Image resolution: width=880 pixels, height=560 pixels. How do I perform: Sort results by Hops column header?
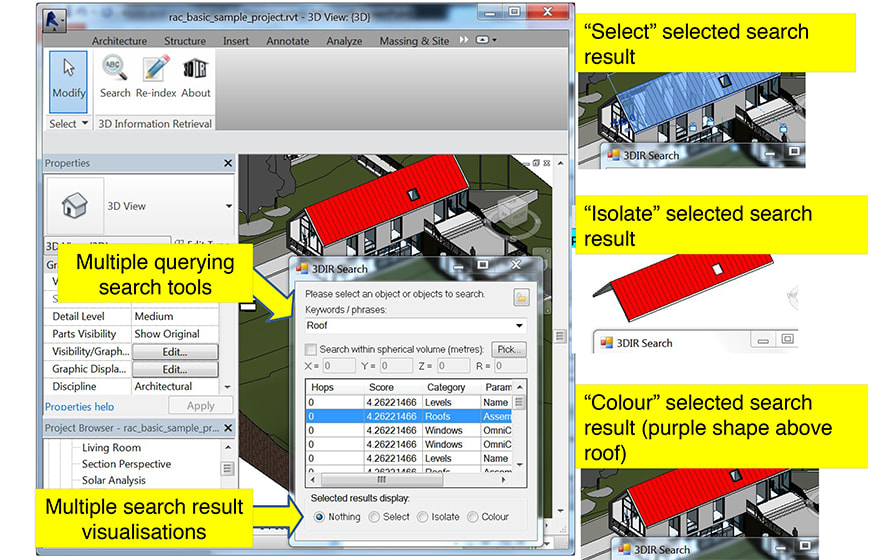point(335,387)
